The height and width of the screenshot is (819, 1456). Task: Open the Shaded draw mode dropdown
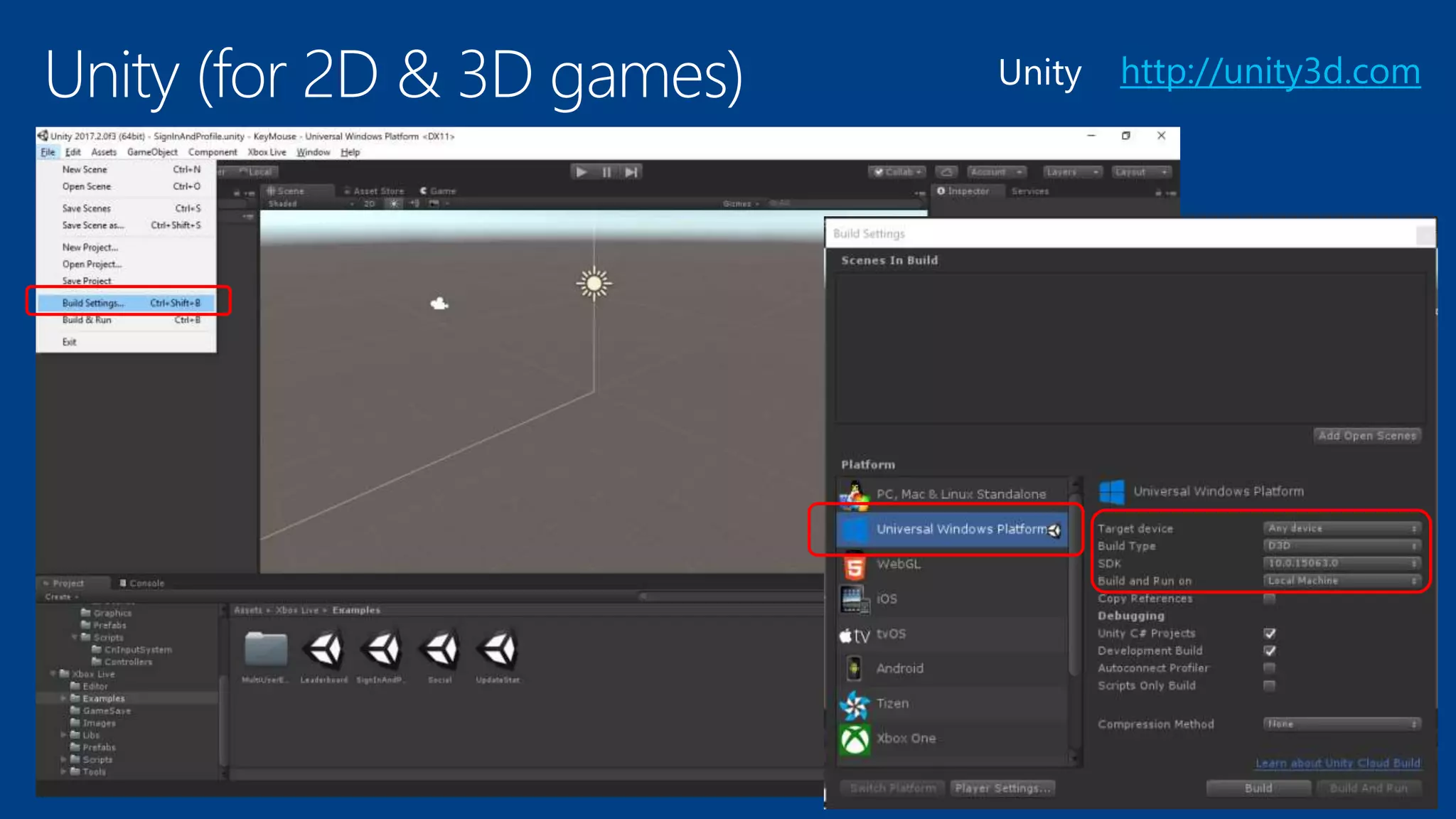(311, 204)
